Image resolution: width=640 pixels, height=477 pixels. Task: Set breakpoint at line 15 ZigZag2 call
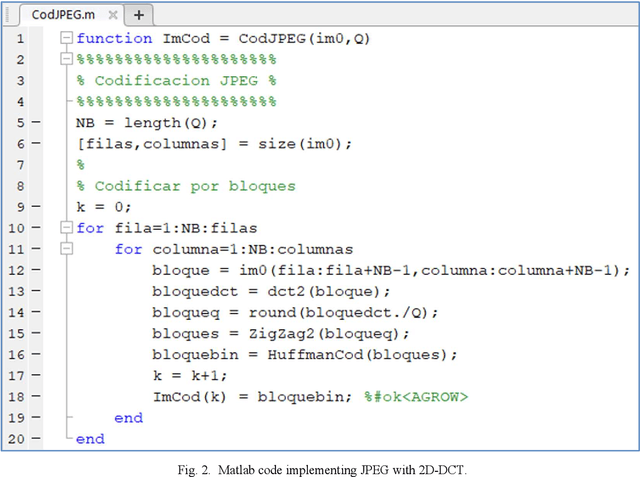(36, 333)
